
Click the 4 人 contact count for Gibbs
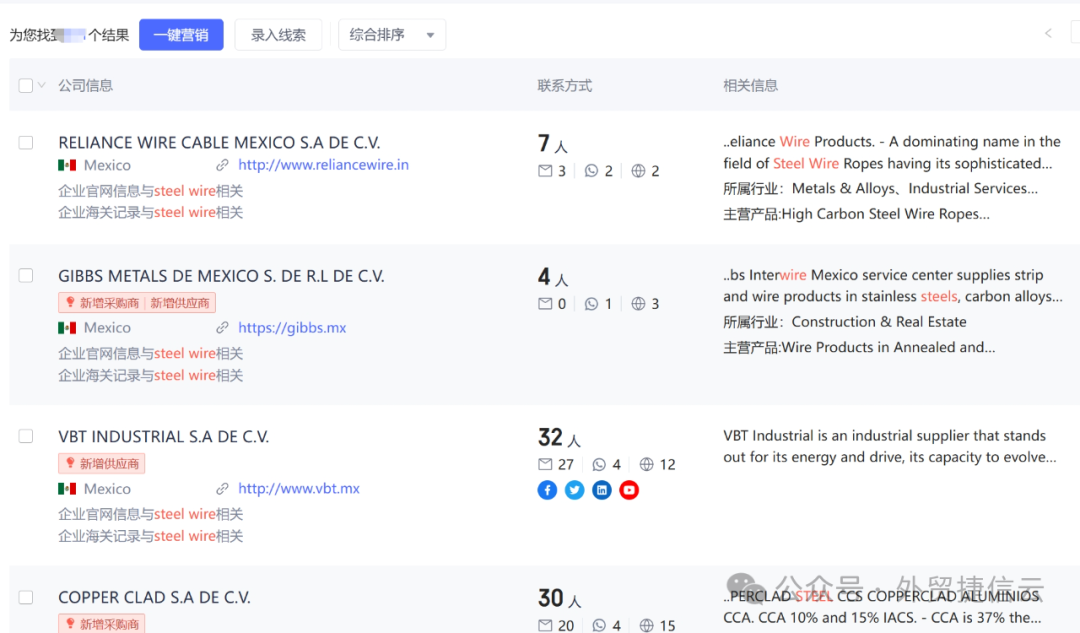pos(552,277)
